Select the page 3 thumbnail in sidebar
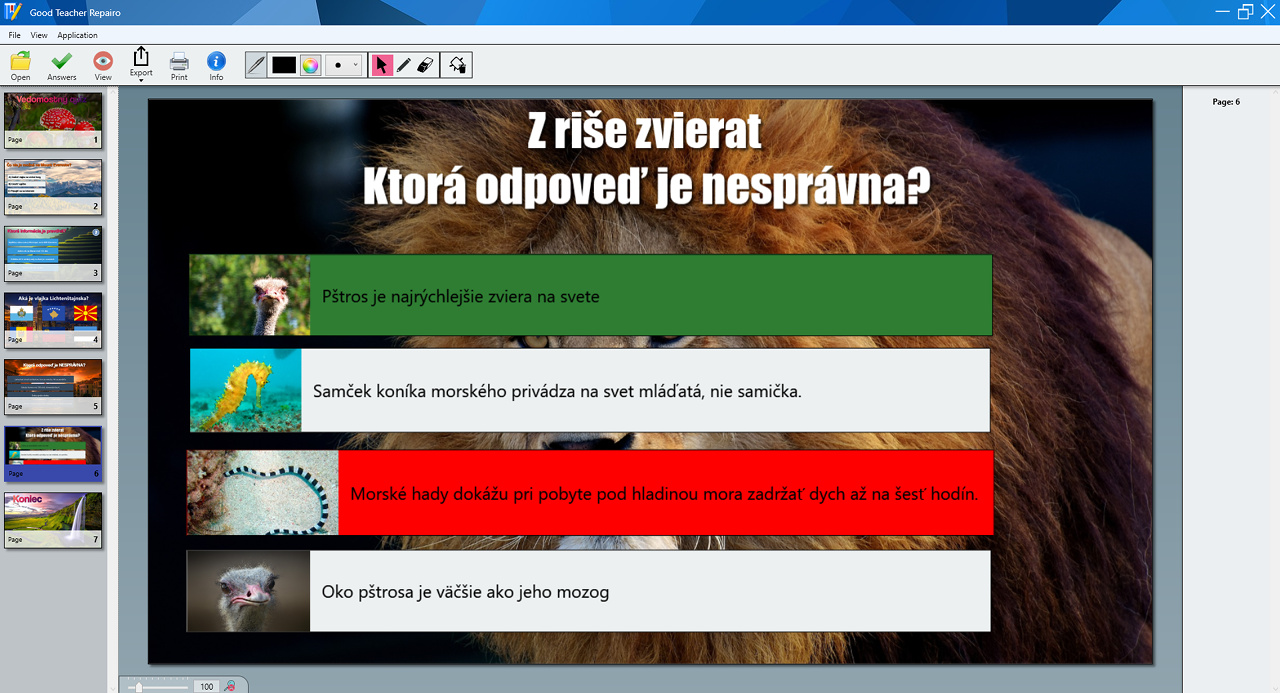Image resolution: width=1280 pixels, height=693 pixels. pyautogui.click(x=53, y=253)
